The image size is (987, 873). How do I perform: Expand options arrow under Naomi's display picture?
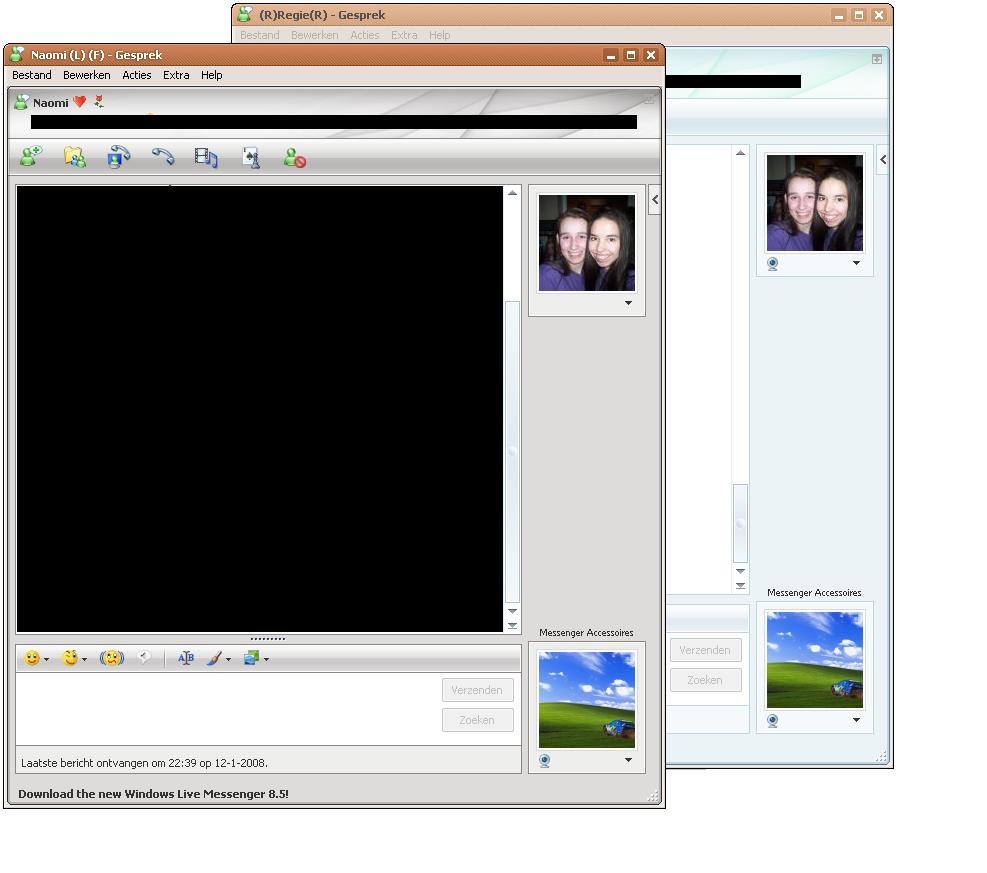point(628,303)
